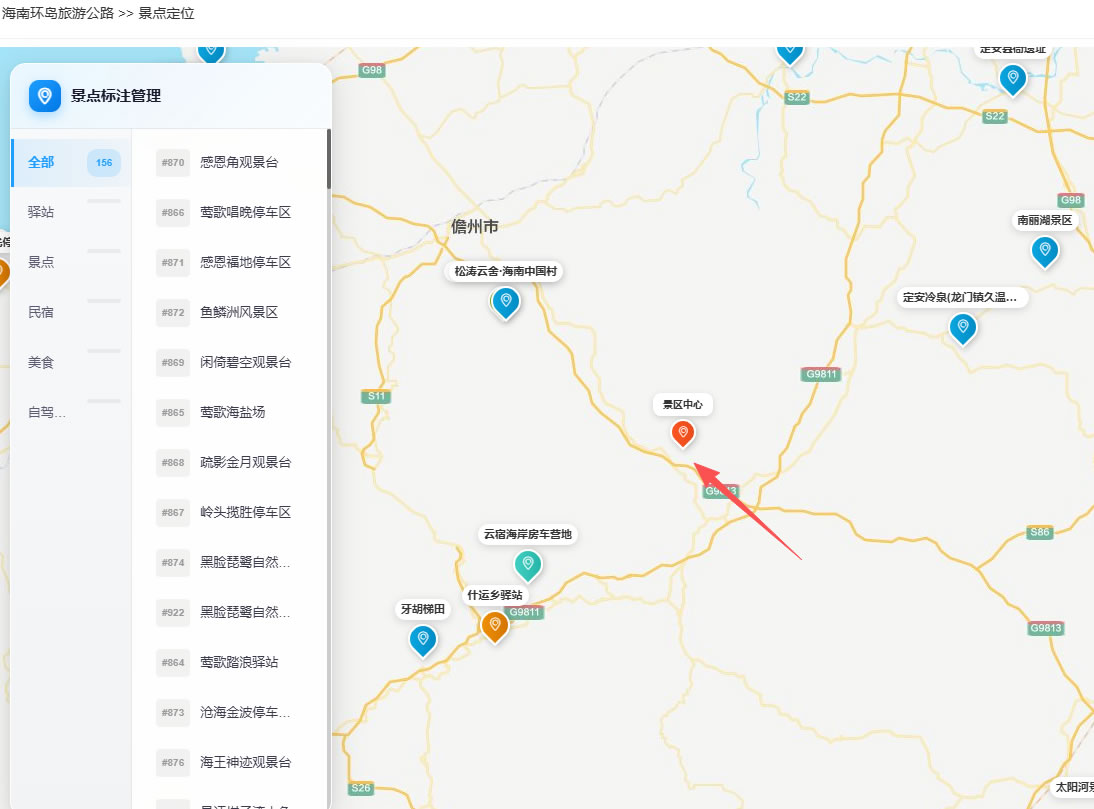Click the #864 莺歌踏浪驿站 entry

click(x=230, y=663)
